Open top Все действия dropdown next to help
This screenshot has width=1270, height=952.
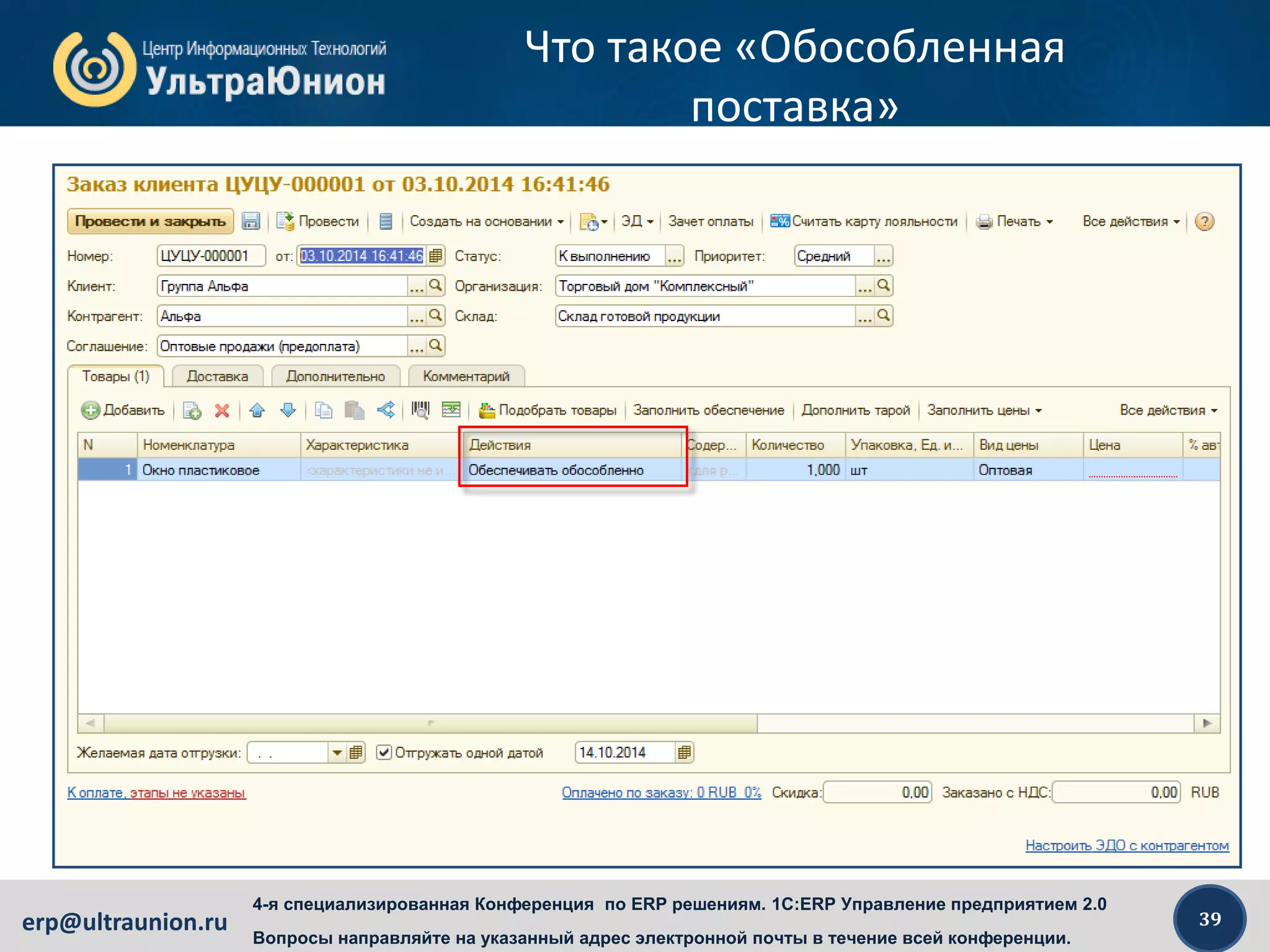(x=1131, y=221)
